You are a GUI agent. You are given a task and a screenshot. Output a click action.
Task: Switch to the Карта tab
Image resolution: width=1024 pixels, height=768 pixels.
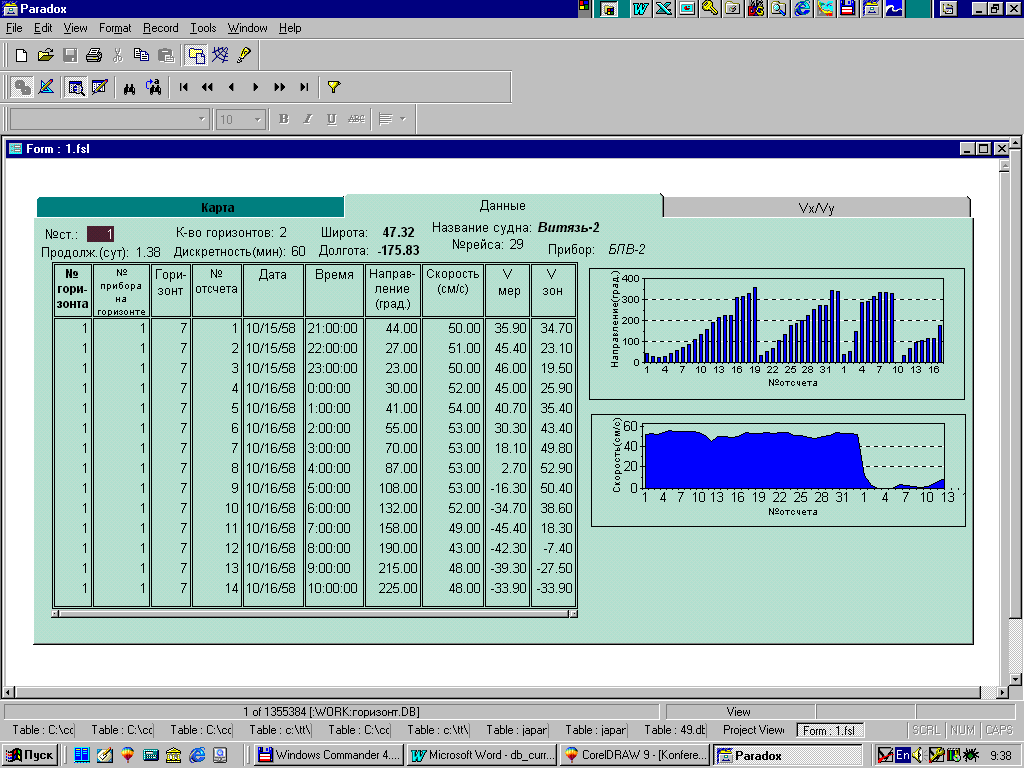pos(217,208)
